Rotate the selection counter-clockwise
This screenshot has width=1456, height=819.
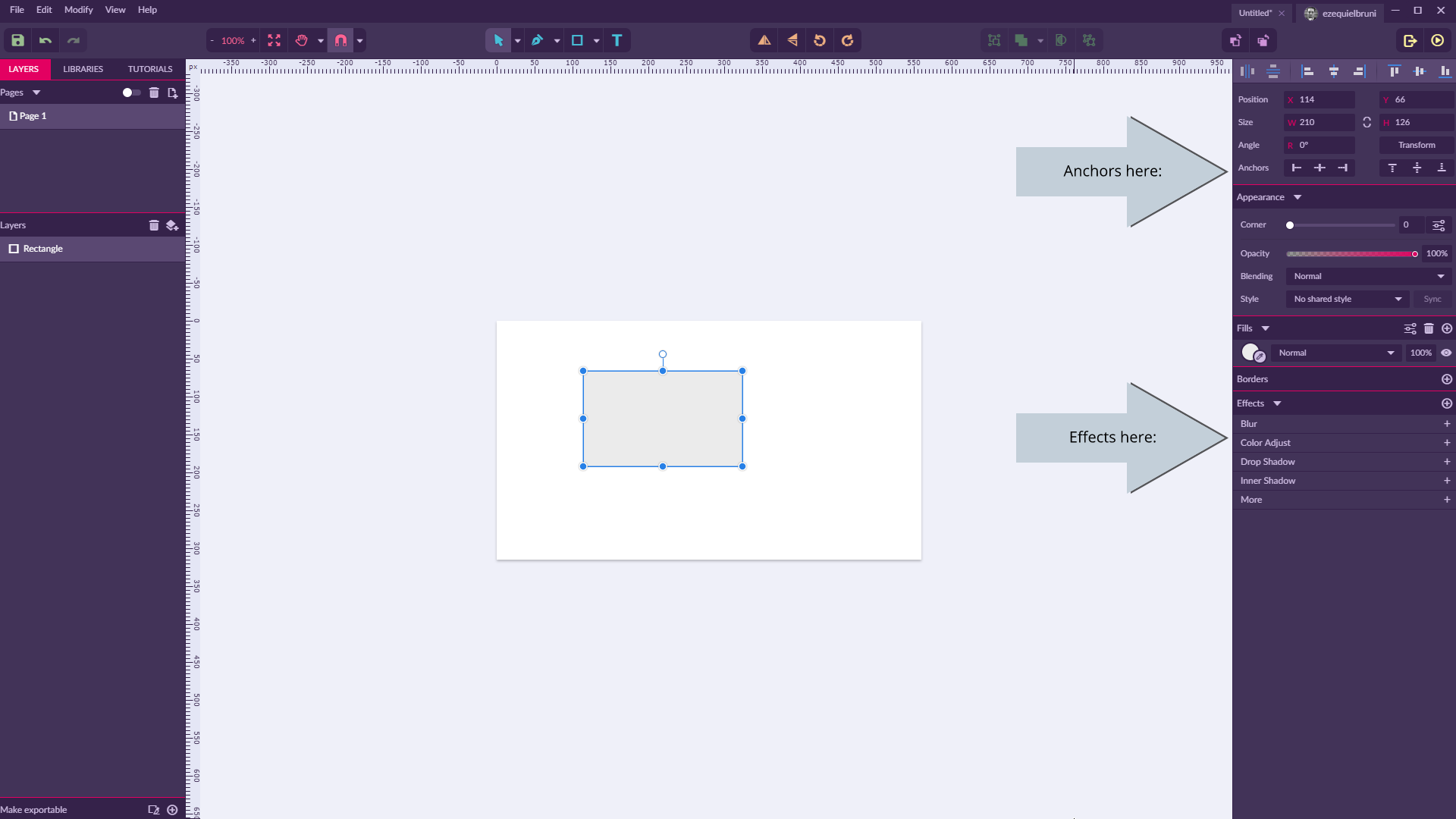[x=820, y=41]
